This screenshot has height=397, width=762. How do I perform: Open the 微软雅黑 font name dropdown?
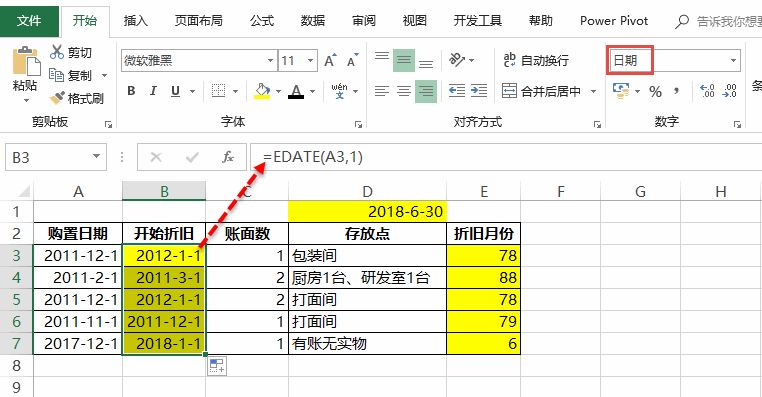click(x=271, y=61)
